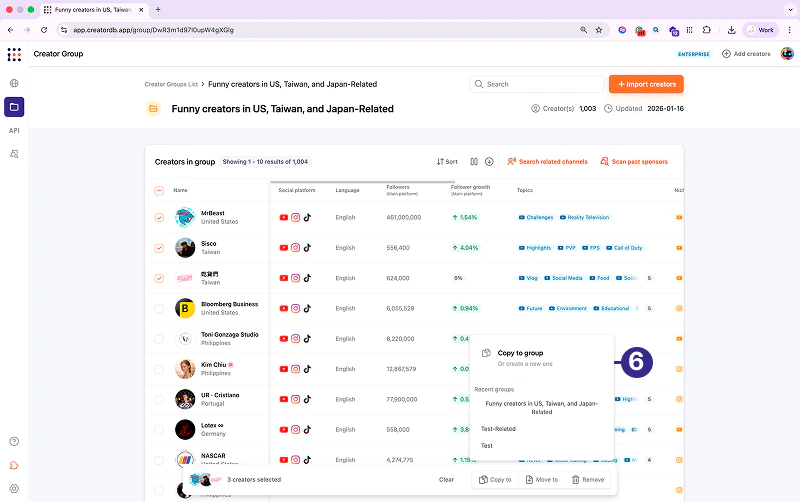Click NASCAR's Instagram icon

click(x=295, y=460)
